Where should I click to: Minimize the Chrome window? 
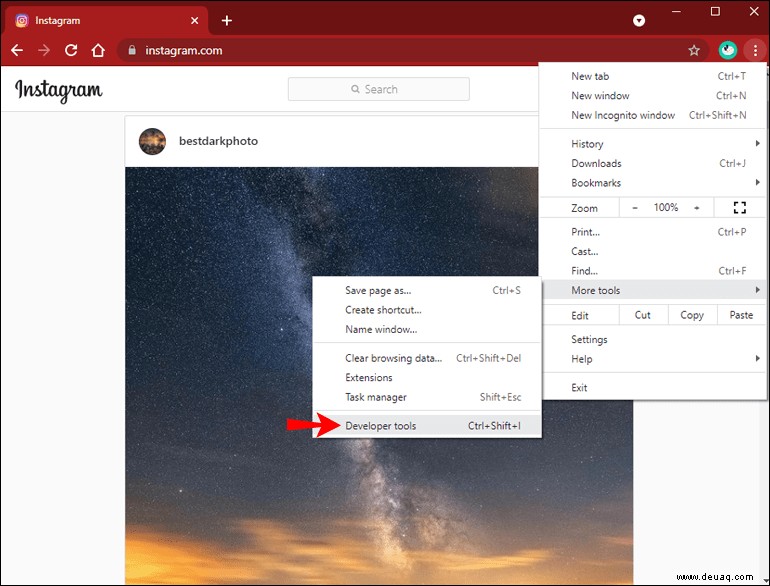tap(676, 11)
